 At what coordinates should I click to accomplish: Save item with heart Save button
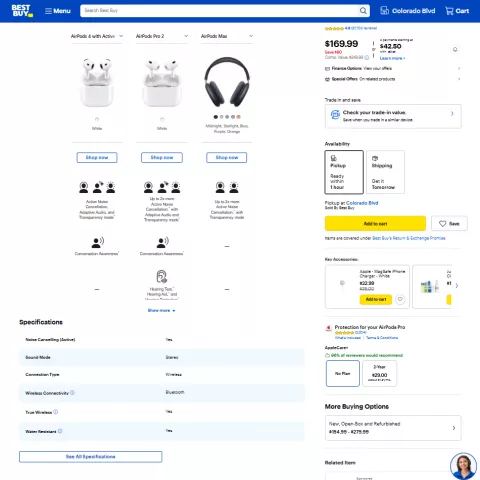tap(449, 224)
